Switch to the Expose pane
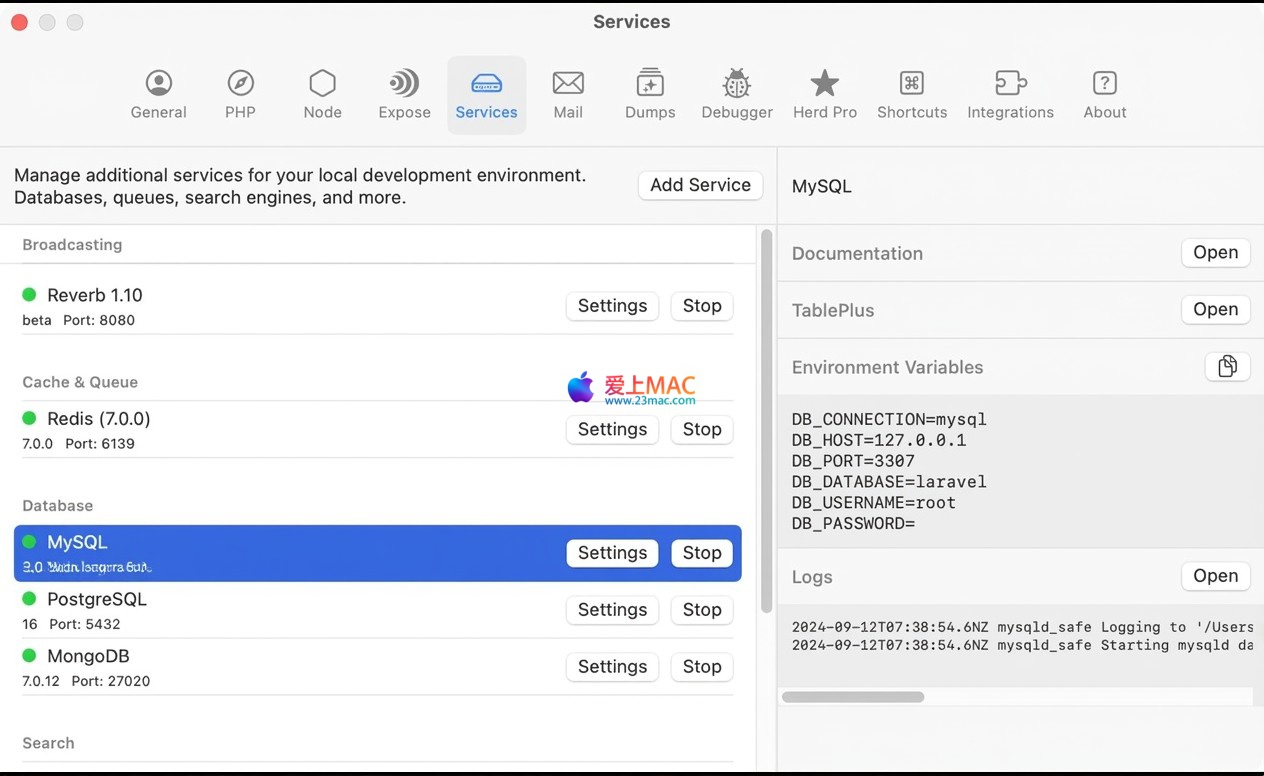 (x=404, y=95)
